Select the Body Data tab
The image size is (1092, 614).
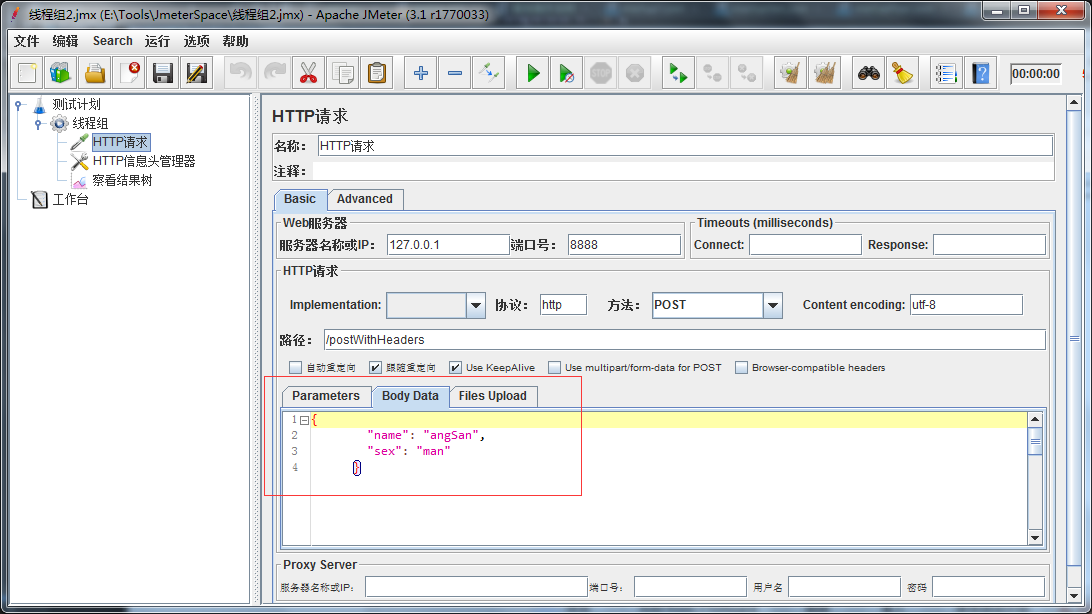tap(410, 396)
